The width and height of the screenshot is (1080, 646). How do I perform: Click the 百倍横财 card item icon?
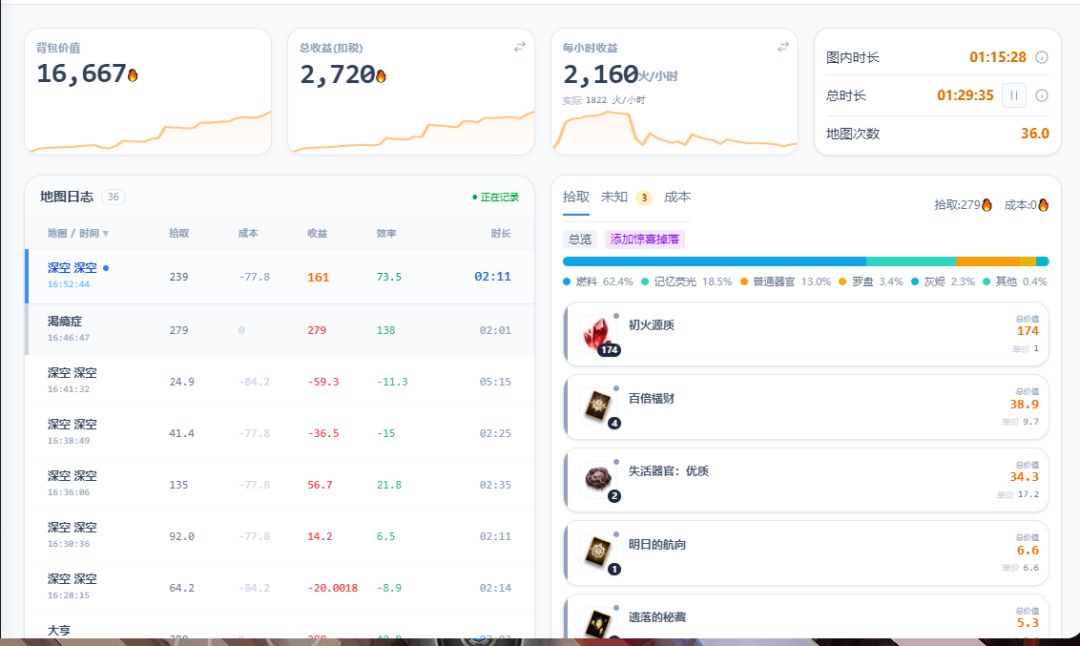598,406
